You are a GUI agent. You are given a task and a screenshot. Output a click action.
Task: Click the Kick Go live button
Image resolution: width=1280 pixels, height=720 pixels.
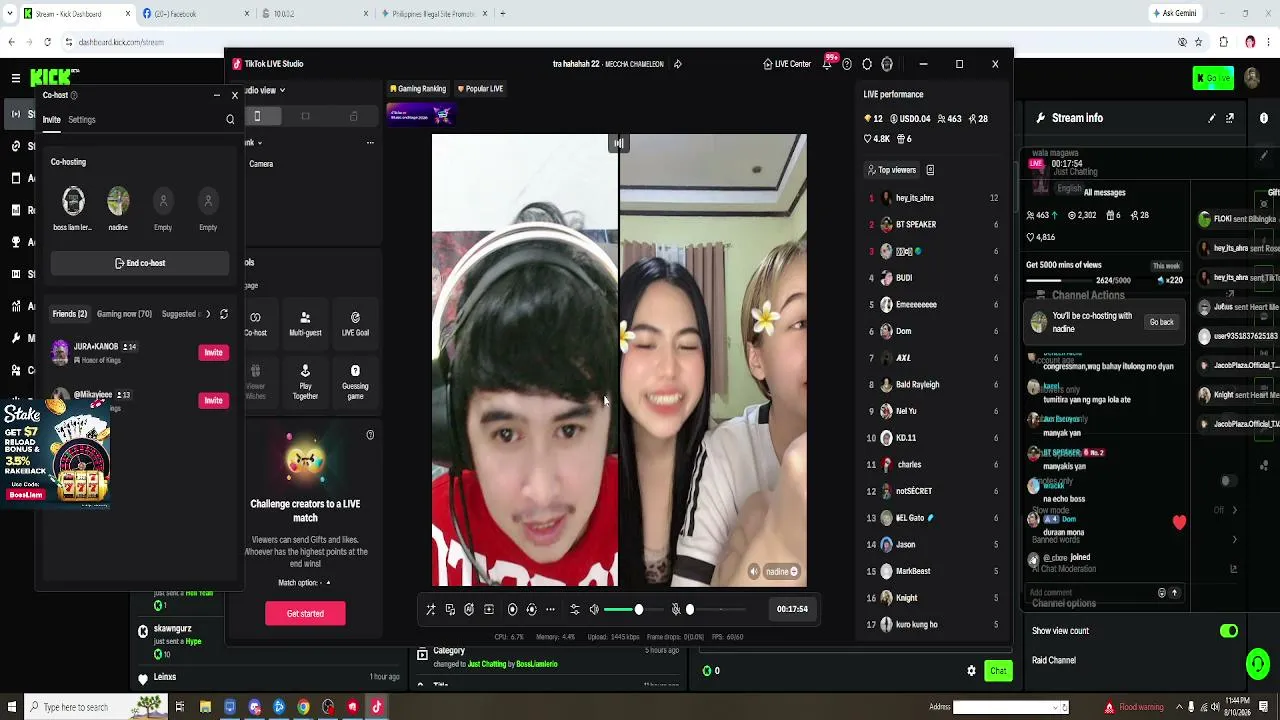coord(1213,79)
